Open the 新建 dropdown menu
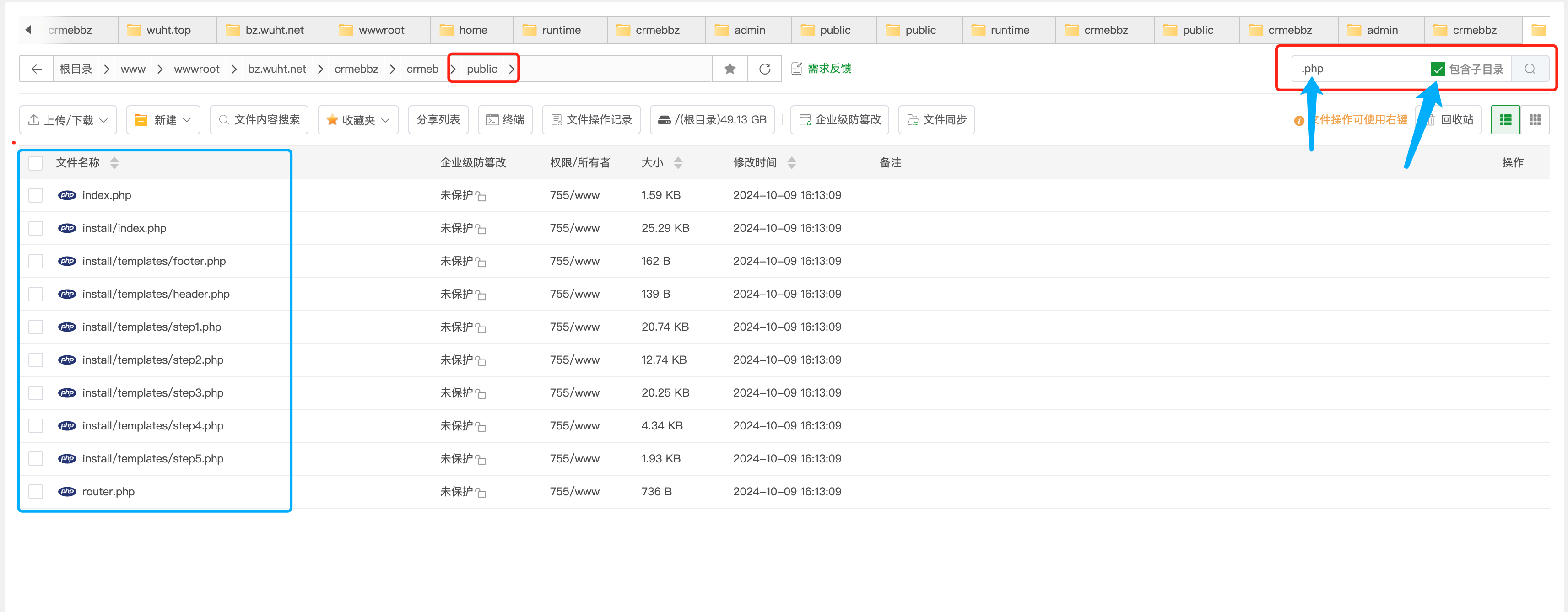 tap(163, 120)
